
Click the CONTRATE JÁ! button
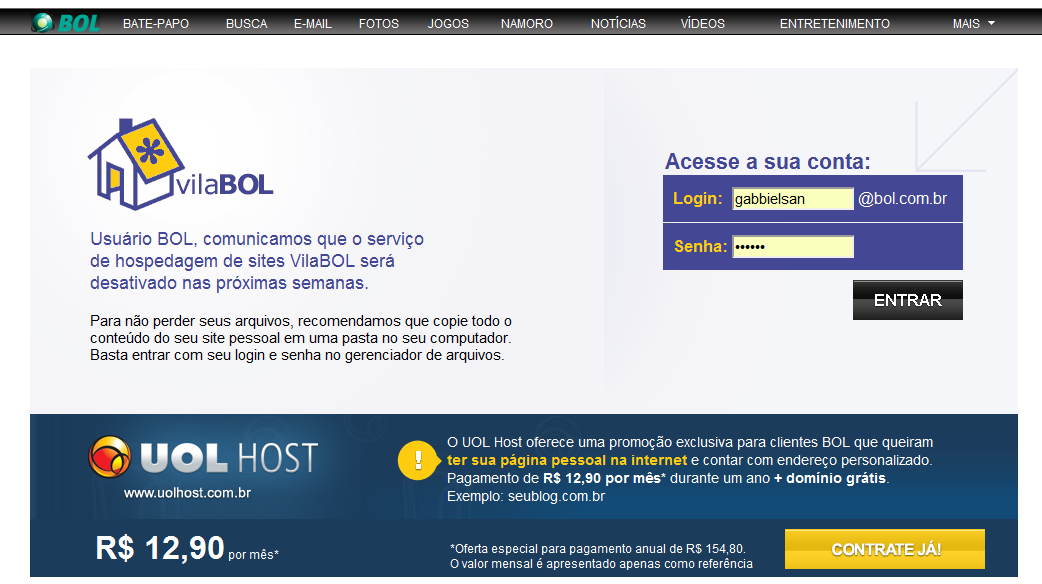pyautogui.click(x=885, y=549)
